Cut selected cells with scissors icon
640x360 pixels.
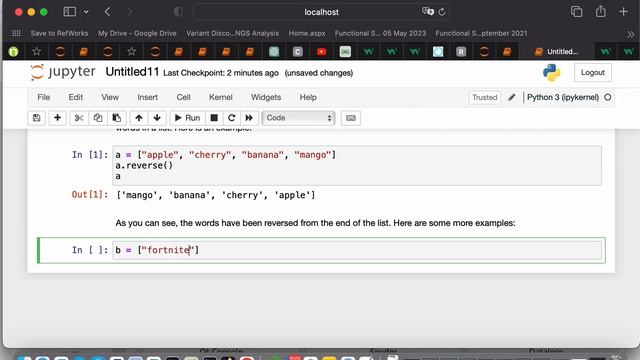point(79,118)
